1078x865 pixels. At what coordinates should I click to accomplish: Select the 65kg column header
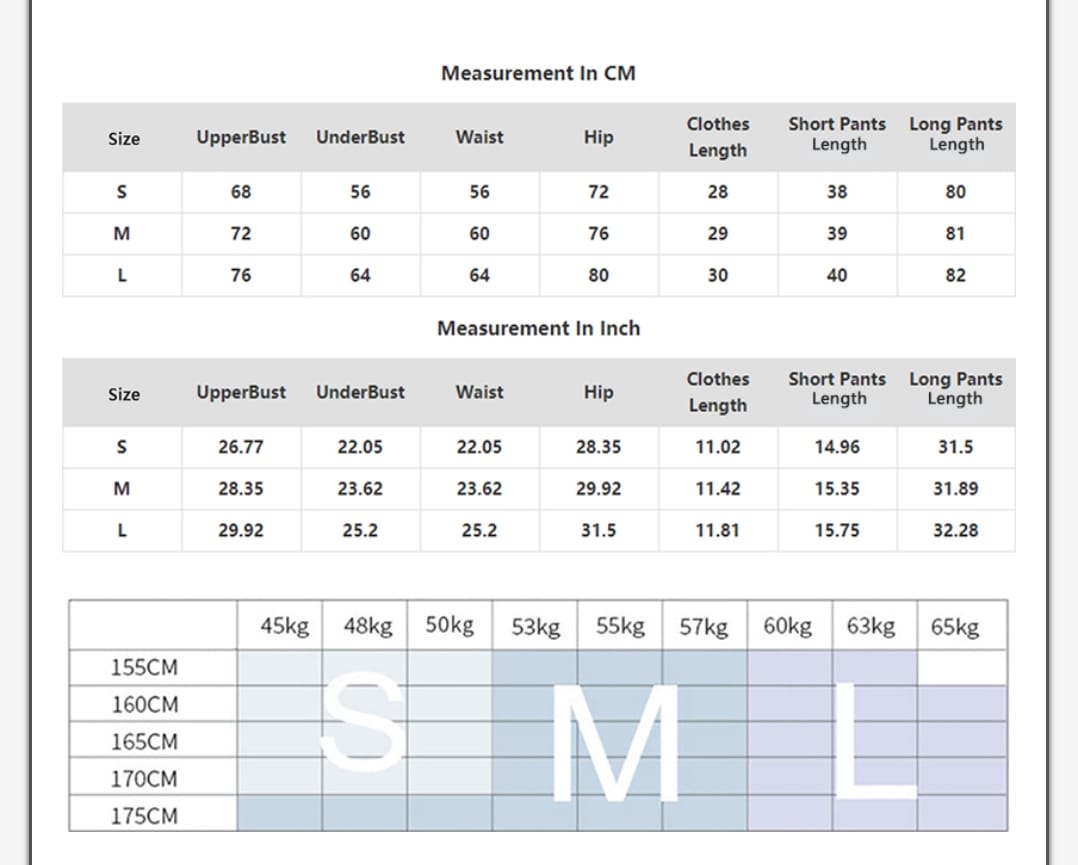[954, 627]
